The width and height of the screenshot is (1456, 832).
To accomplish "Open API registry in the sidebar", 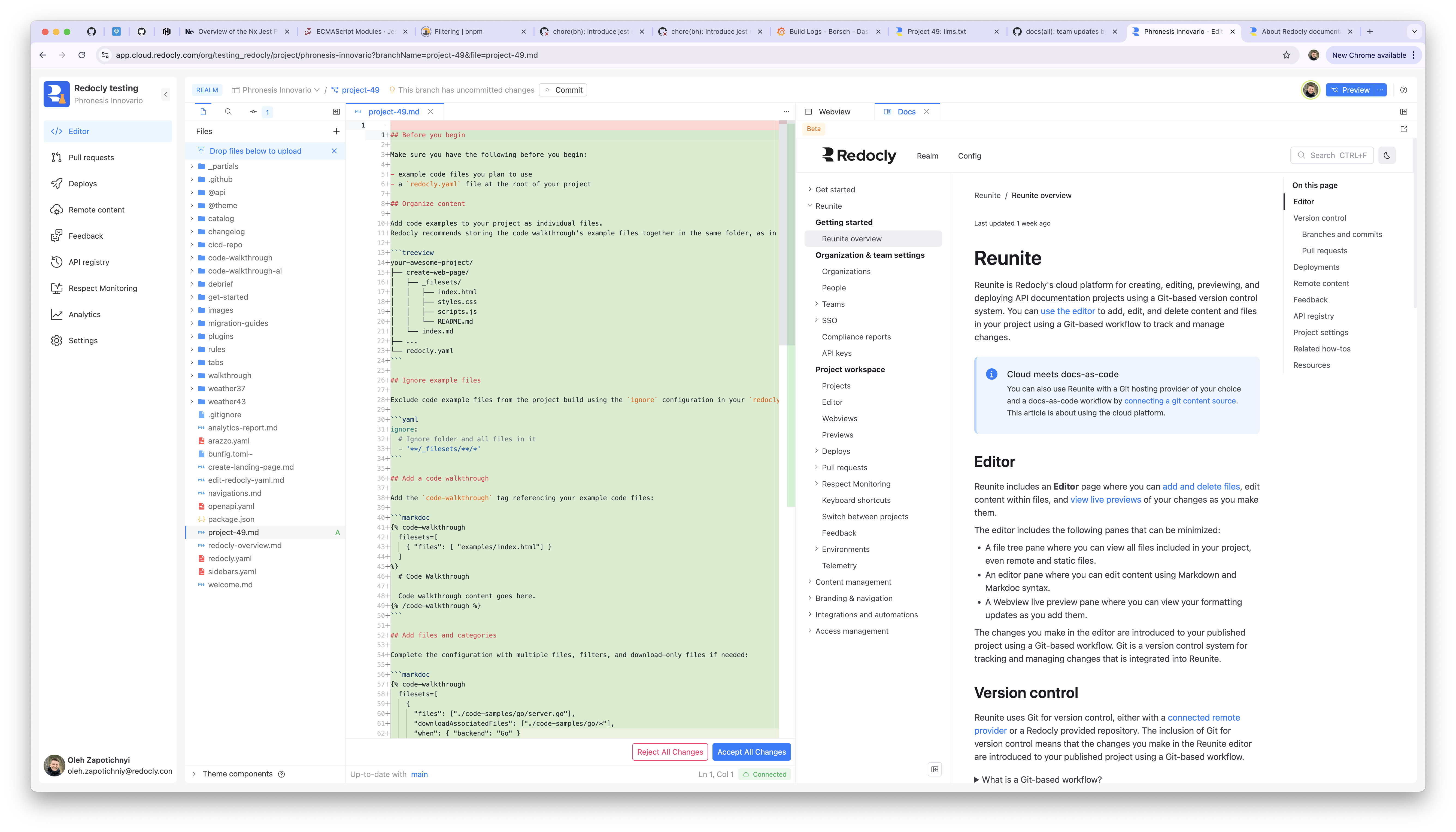I will pyautogui.click(x=107, y=262).
